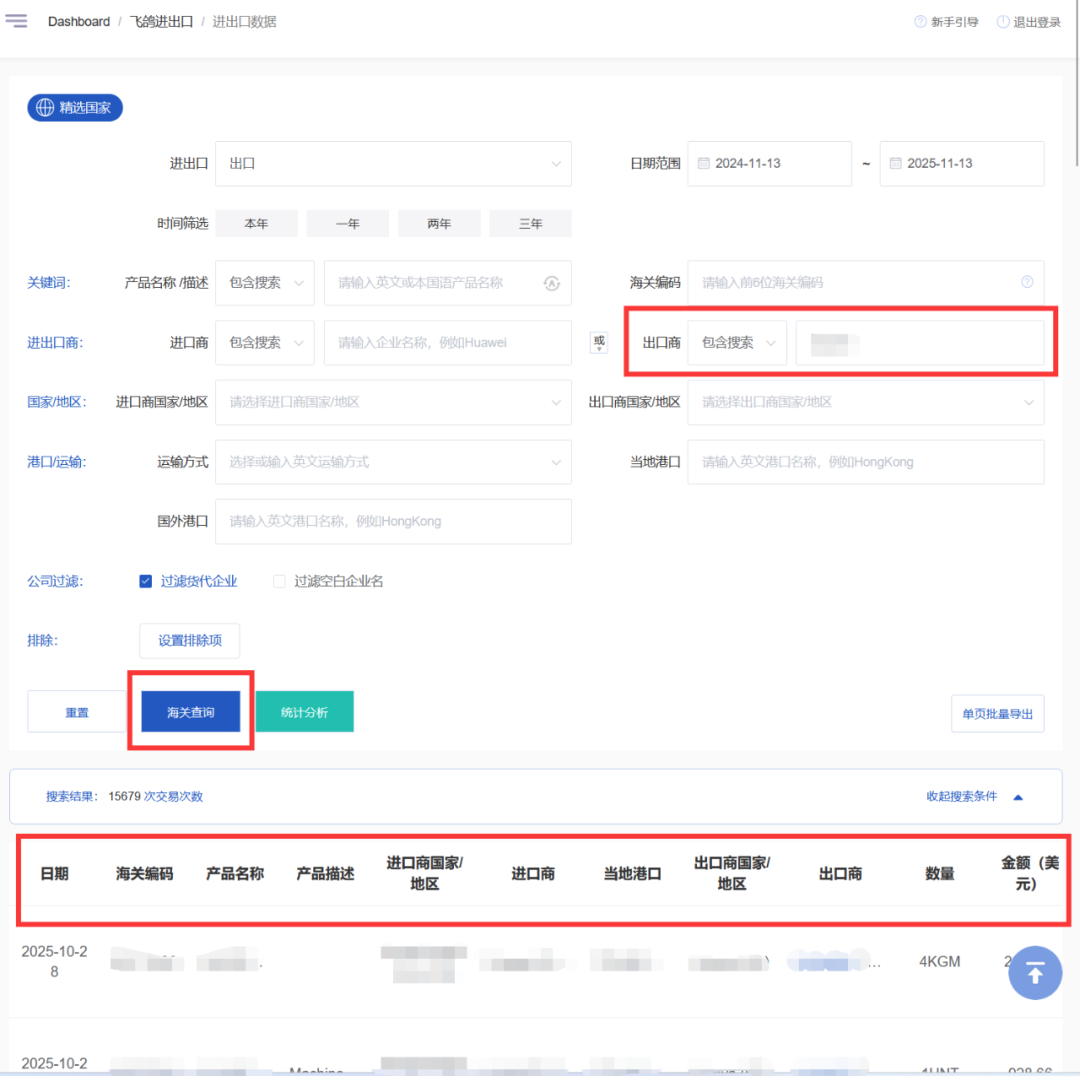Click the question mark icon in 海关编码 field
This screenshot has height=1076, width=1080.
[1027, 282]
